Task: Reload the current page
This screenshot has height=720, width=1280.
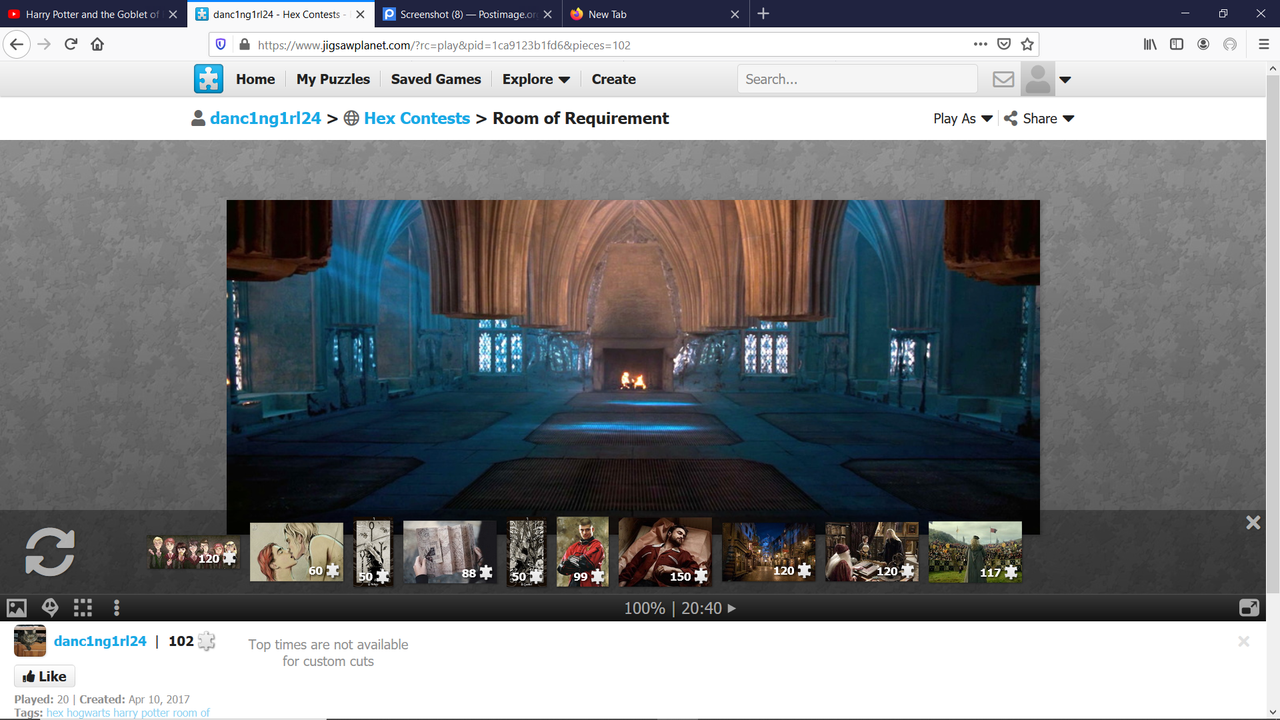Action: click(x=71, y=44)
